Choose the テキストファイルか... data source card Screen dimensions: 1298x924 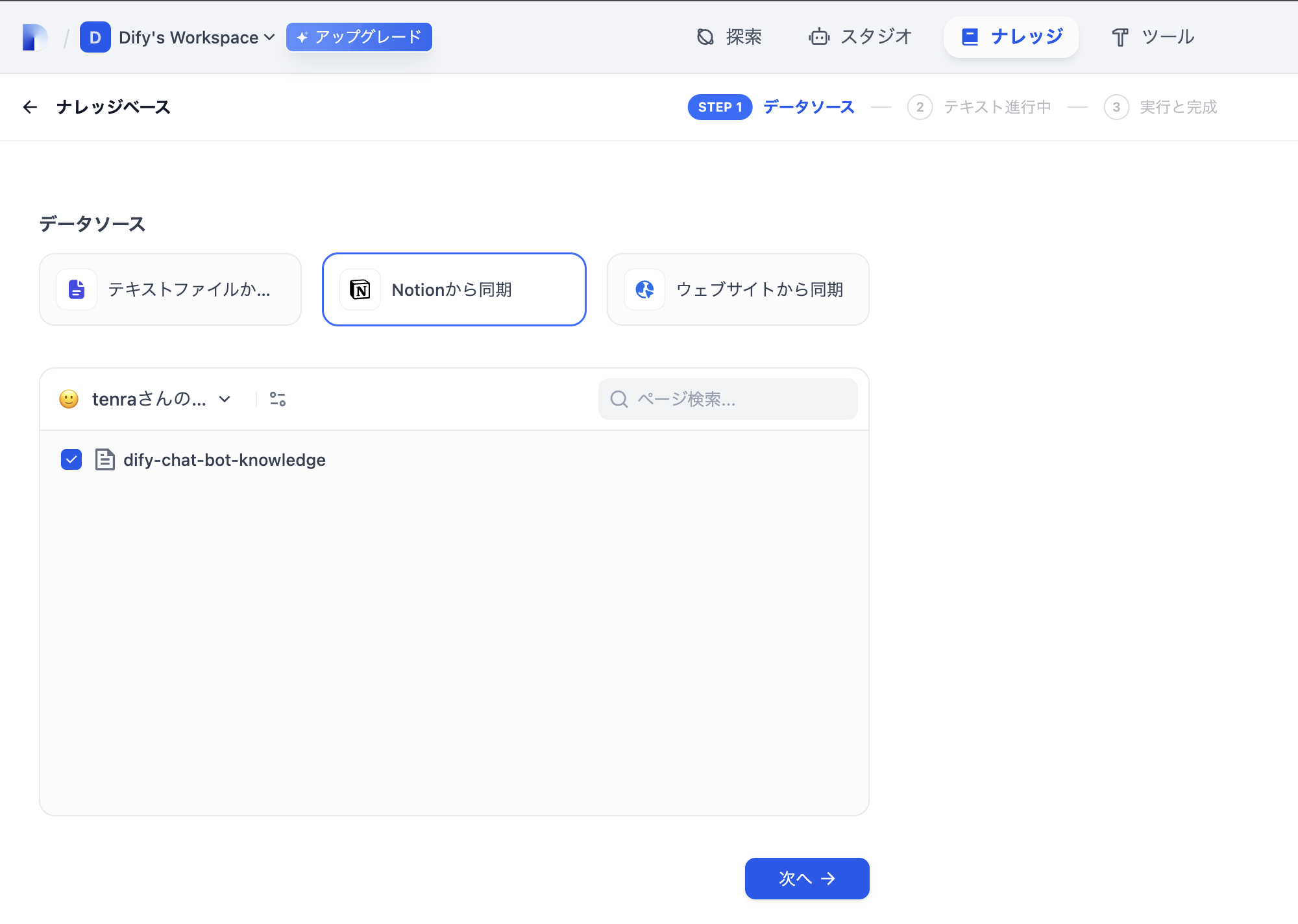[170, 289]
